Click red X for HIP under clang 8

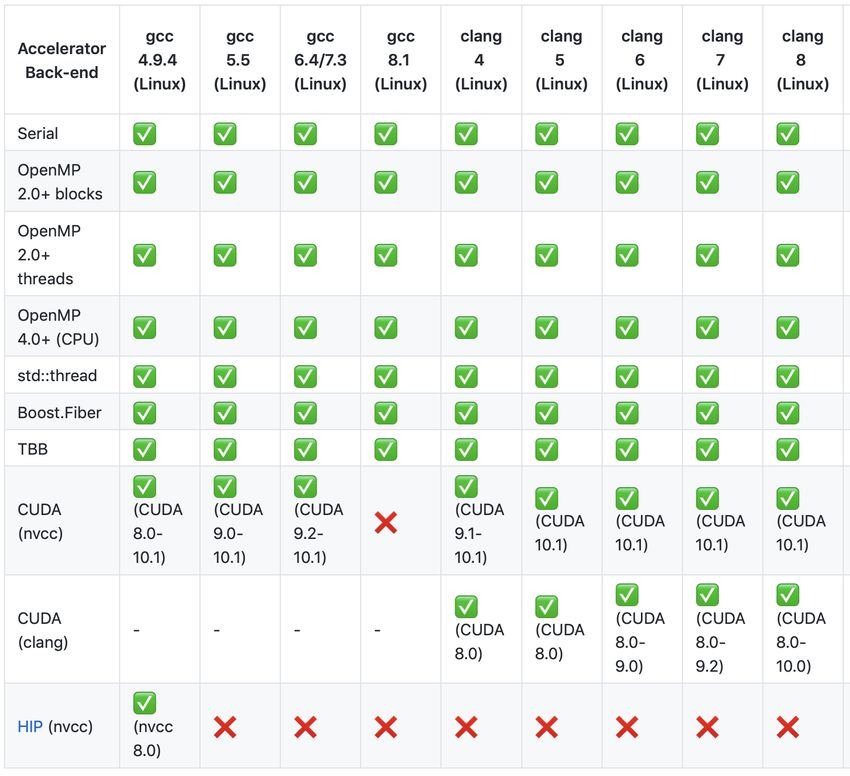click(x=788, y=727)
